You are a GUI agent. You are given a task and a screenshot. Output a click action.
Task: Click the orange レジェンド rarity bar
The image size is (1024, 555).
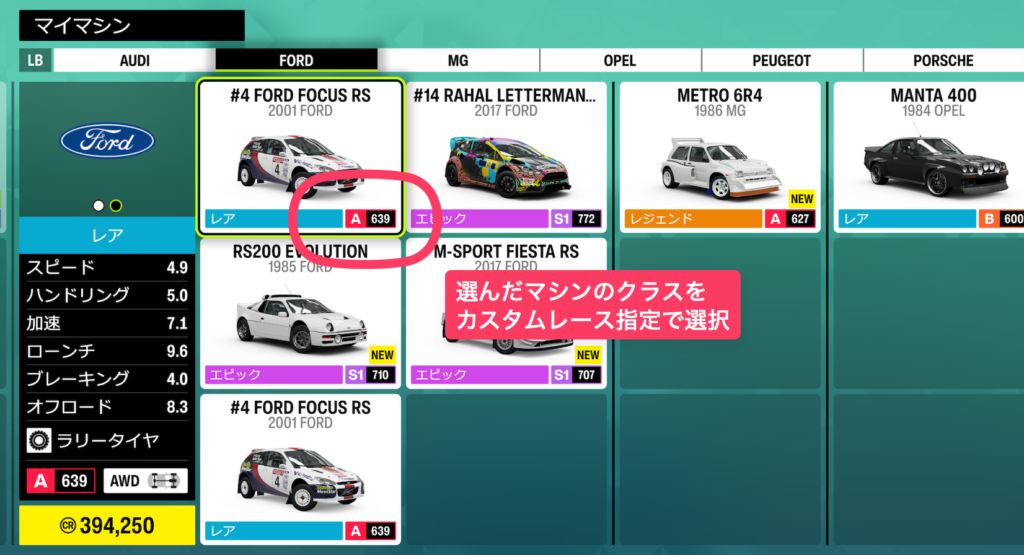click(x=693, y=219)
